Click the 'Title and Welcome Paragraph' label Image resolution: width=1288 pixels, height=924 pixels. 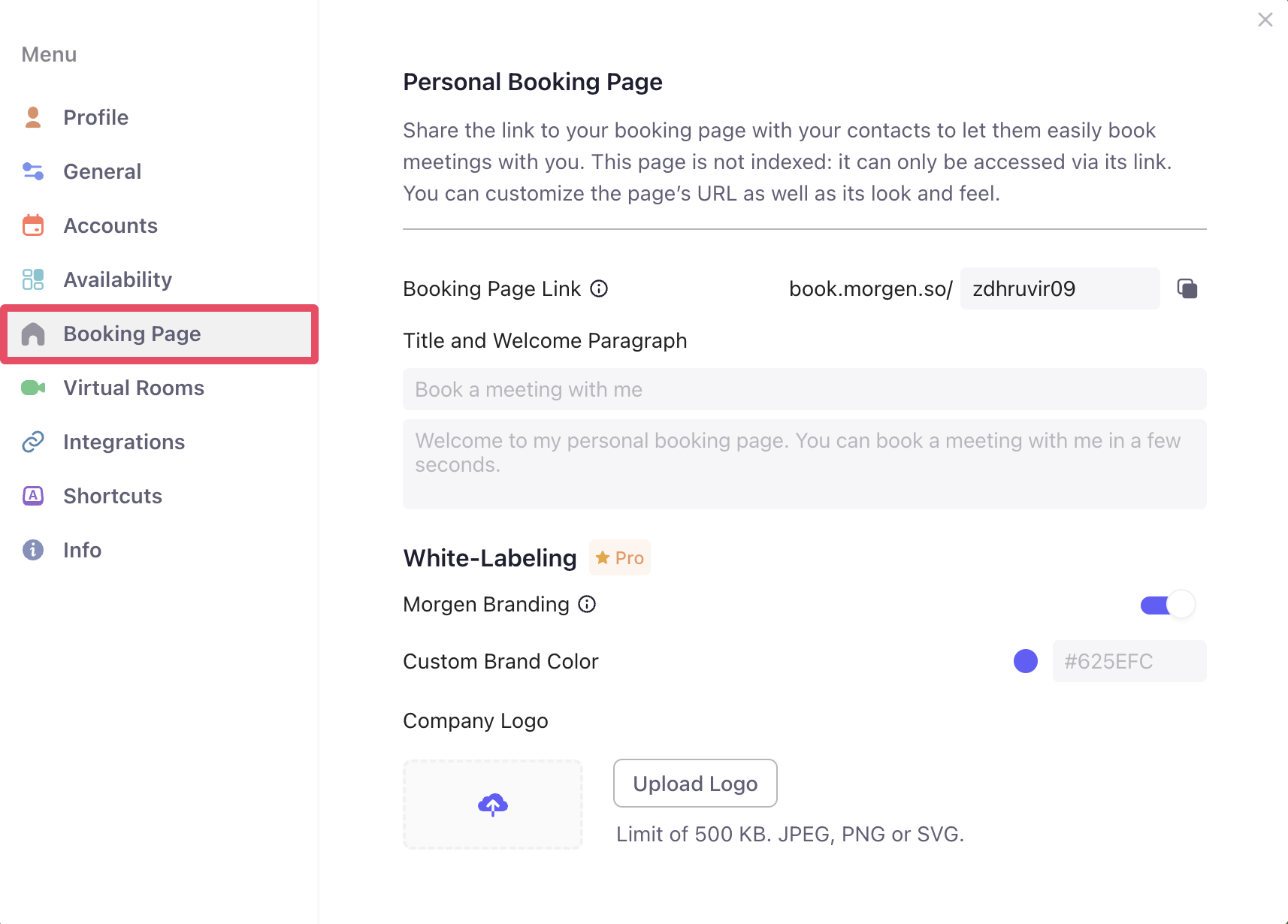coord(545,341)
